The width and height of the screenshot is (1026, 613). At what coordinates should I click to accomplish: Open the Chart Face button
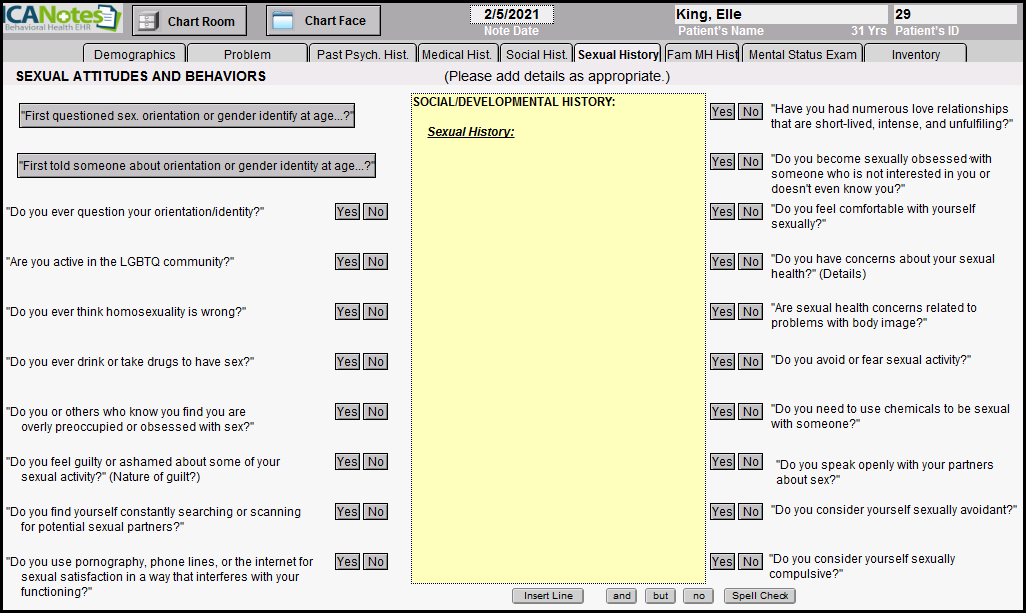click(x=323, y=21)
